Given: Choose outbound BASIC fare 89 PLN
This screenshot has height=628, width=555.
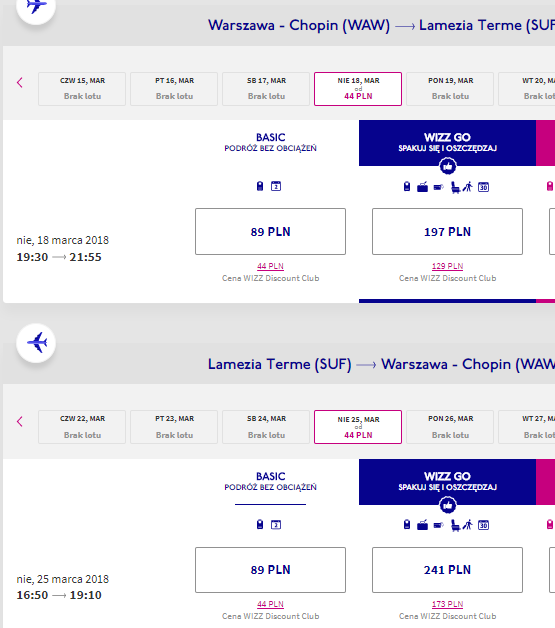Looking at the screenshot, I should (270, 231).
